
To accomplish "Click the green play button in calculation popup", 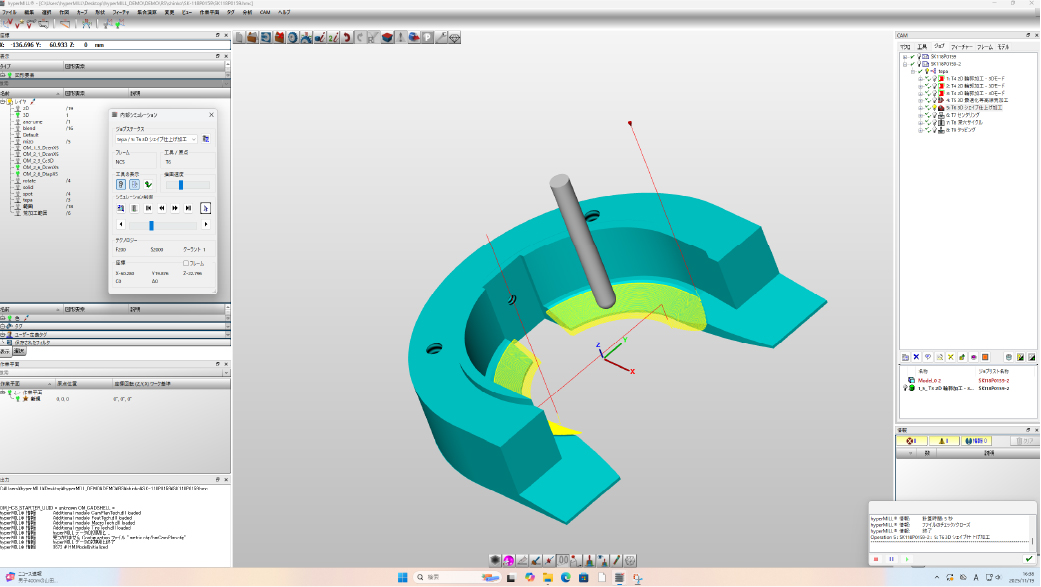I will pos(907,559).
